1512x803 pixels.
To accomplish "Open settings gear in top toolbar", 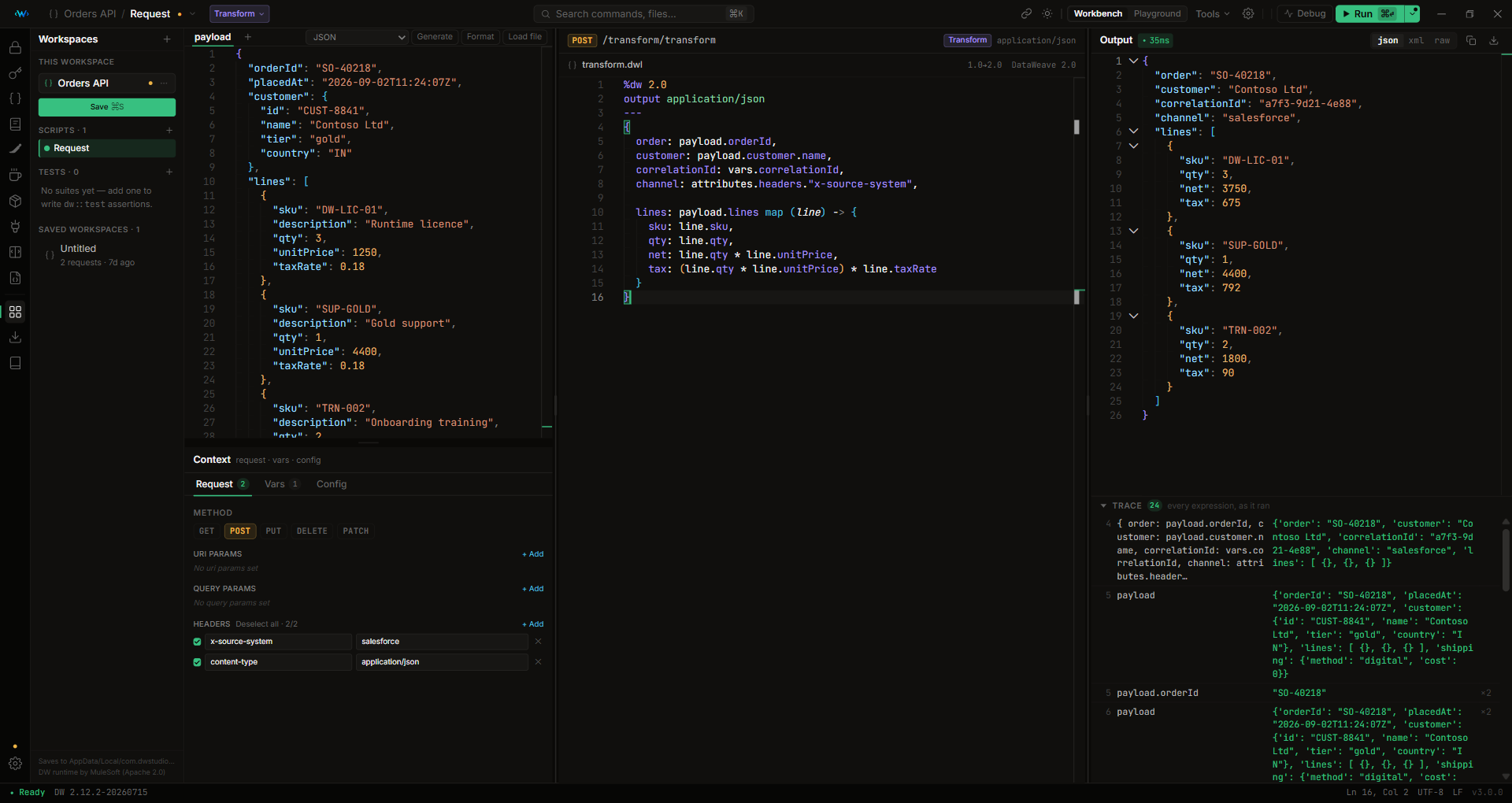I will point(1248,13).
